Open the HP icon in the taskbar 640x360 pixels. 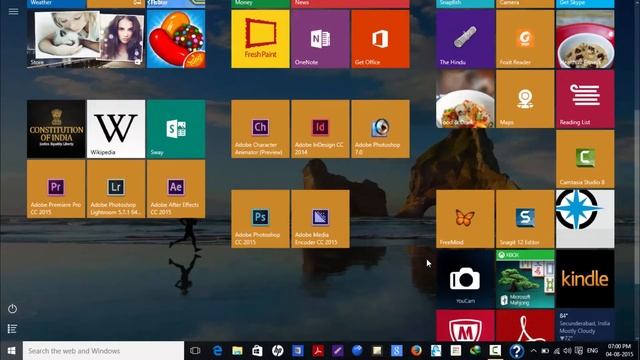277,351
